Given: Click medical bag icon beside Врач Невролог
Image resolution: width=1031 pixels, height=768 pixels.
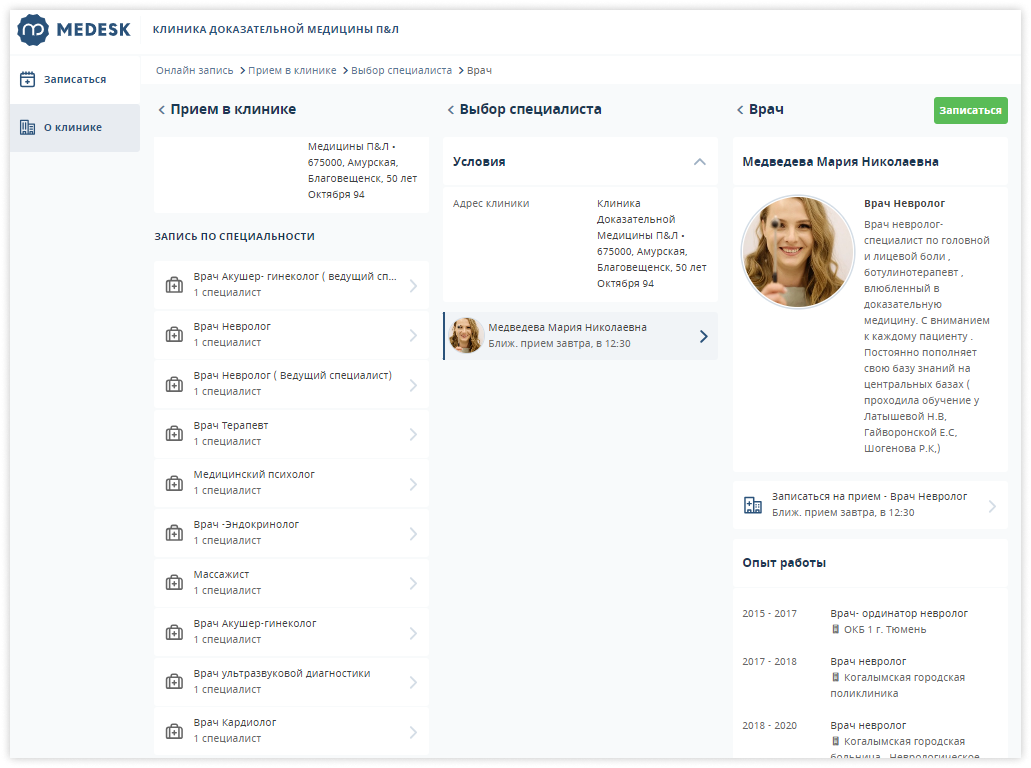Looking at the screenshot, I should click(174, 335).
